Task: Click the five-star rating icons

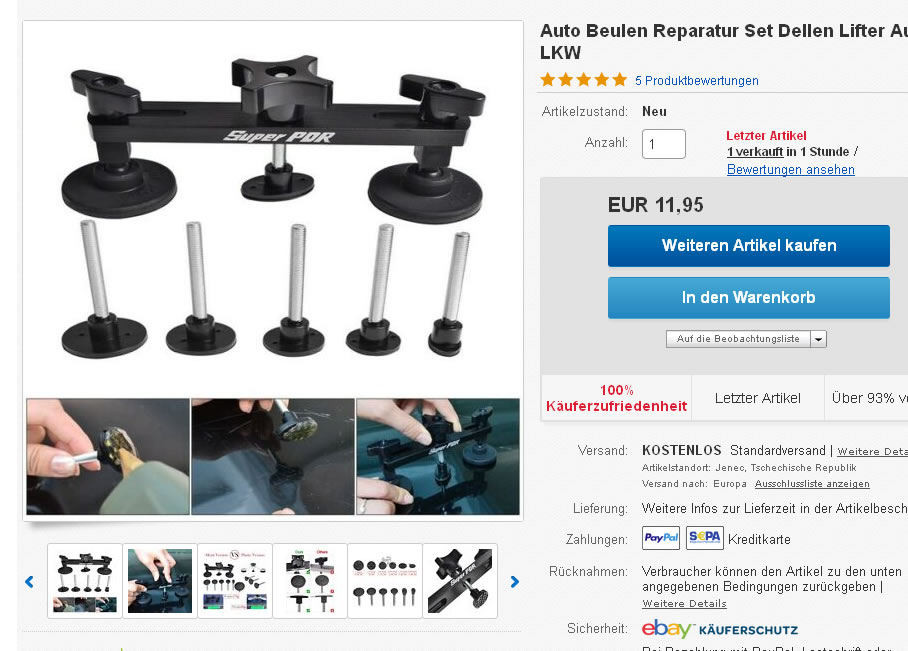Action: (x=584, y=80)
